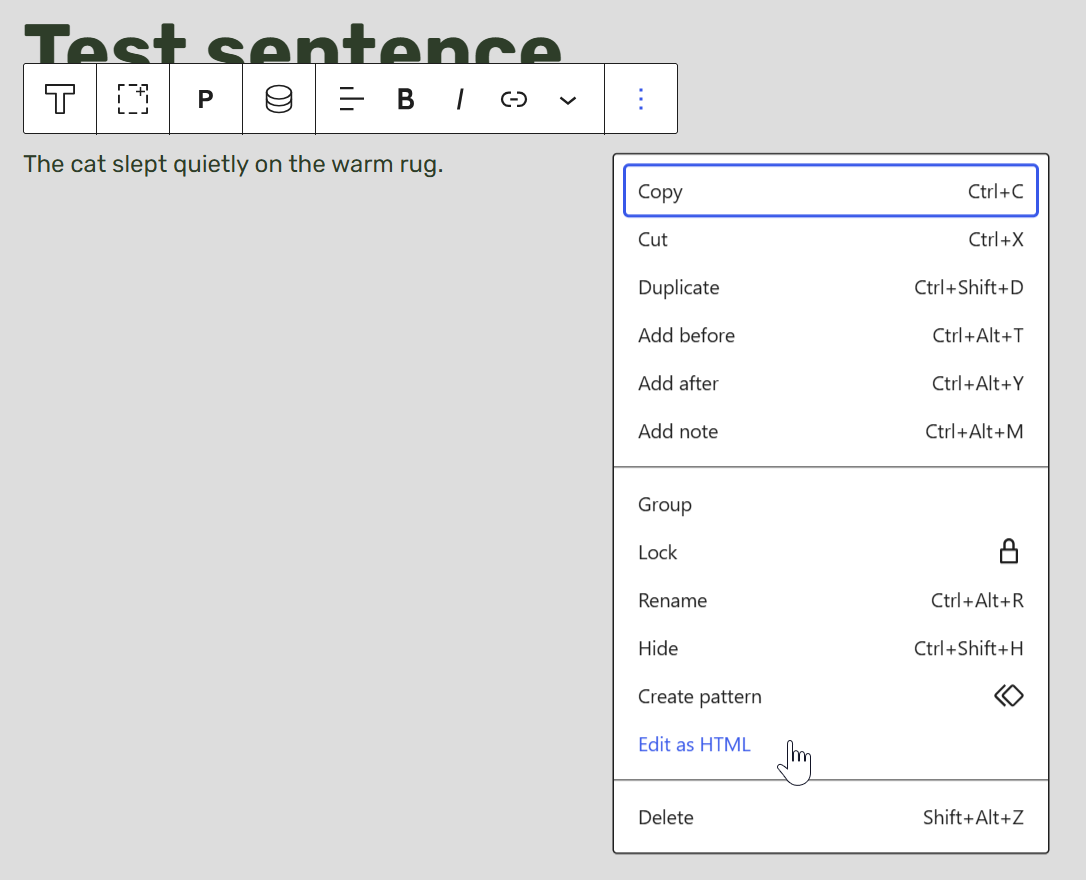The image size is (1086, 880).
Task: Choose Copy from the block menu
Action: pos(831,191)
